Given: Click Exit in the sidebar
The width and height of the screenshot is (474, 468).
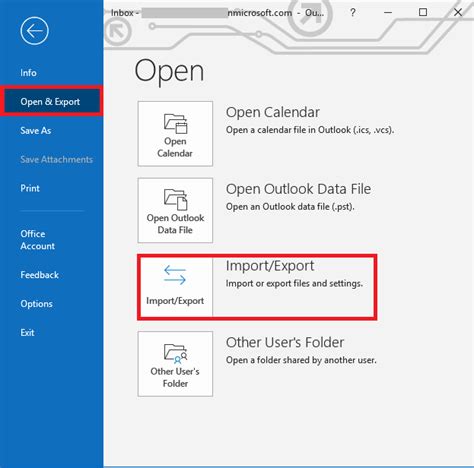Looking at the screenshot, I should tap(27, 332).
